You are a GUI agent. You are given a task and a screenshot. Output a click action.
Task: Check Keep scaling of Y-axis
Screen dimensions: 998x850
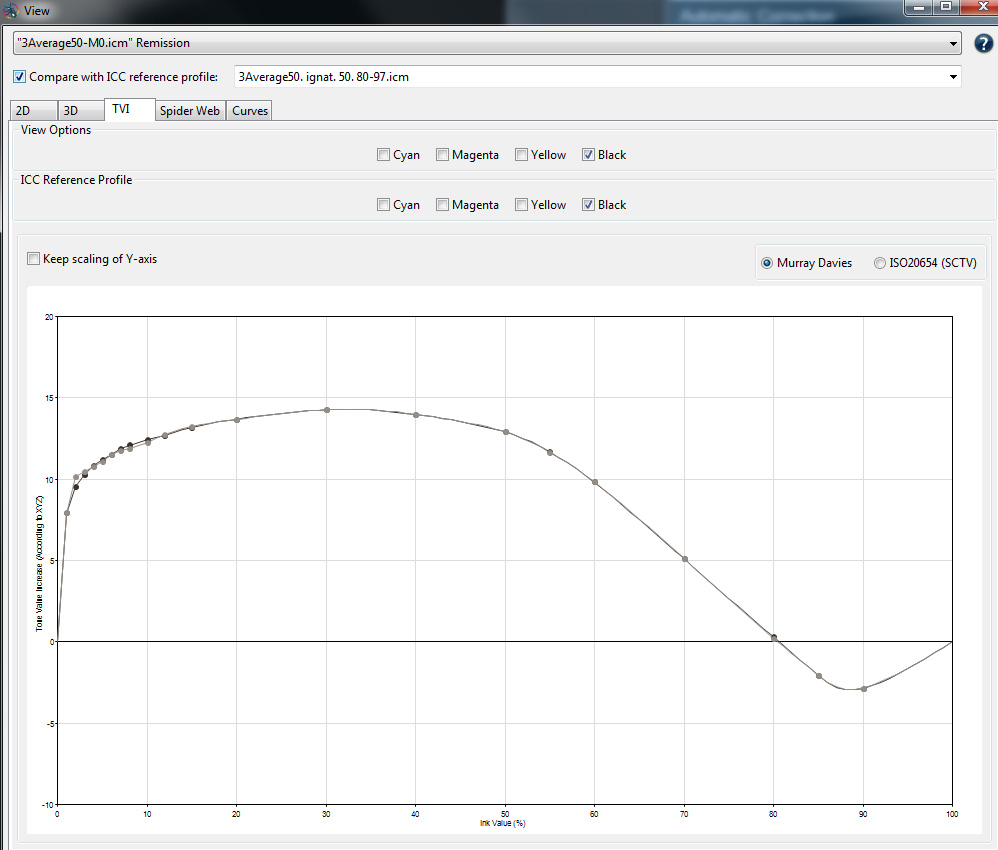click(x=33, y=259)
